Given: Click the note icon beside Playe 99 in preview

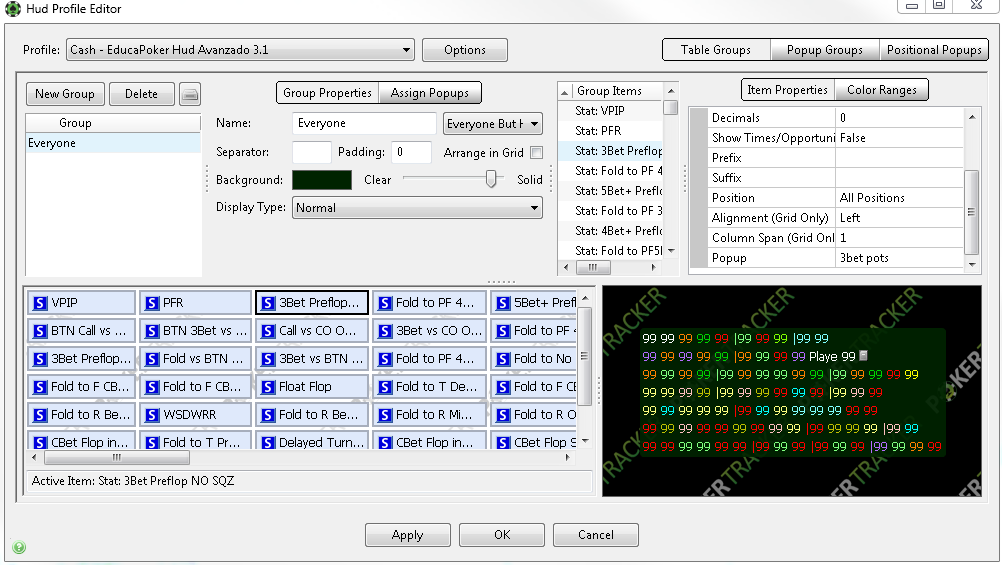Looking at the screenshot, I should (x=863, y=355).
